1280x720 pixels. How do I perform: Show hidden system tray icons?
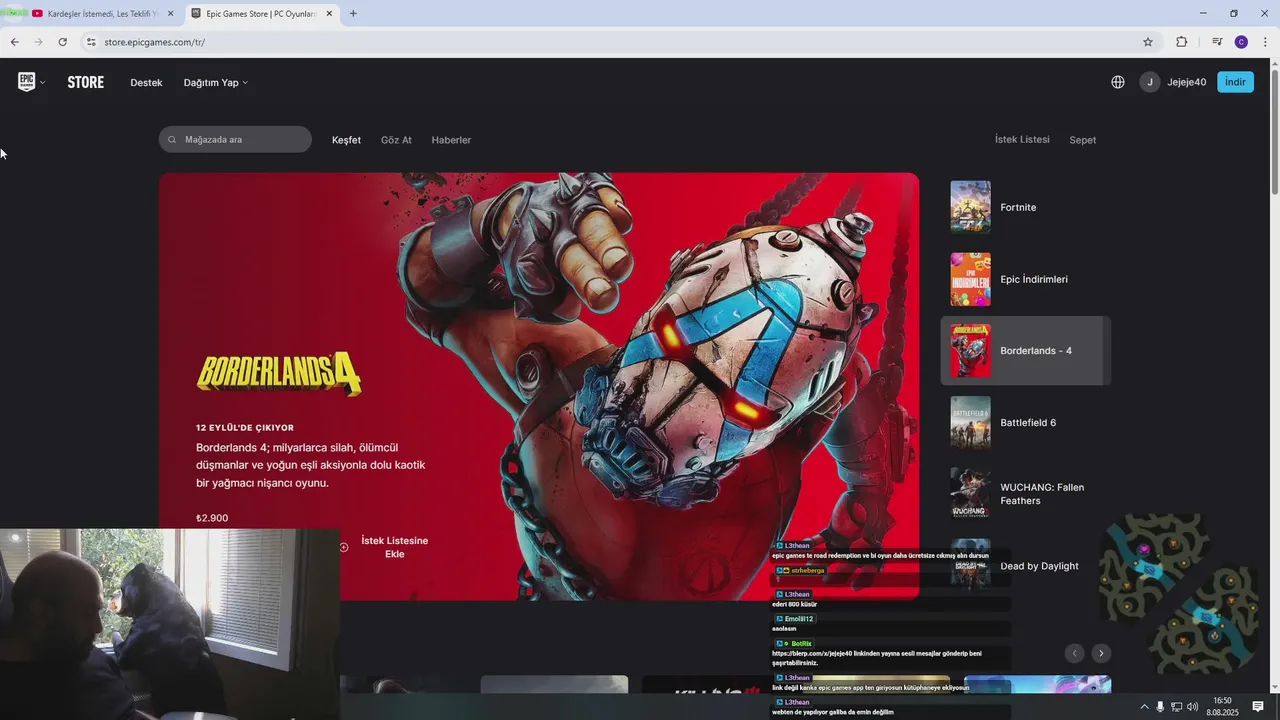point(1144,707)
